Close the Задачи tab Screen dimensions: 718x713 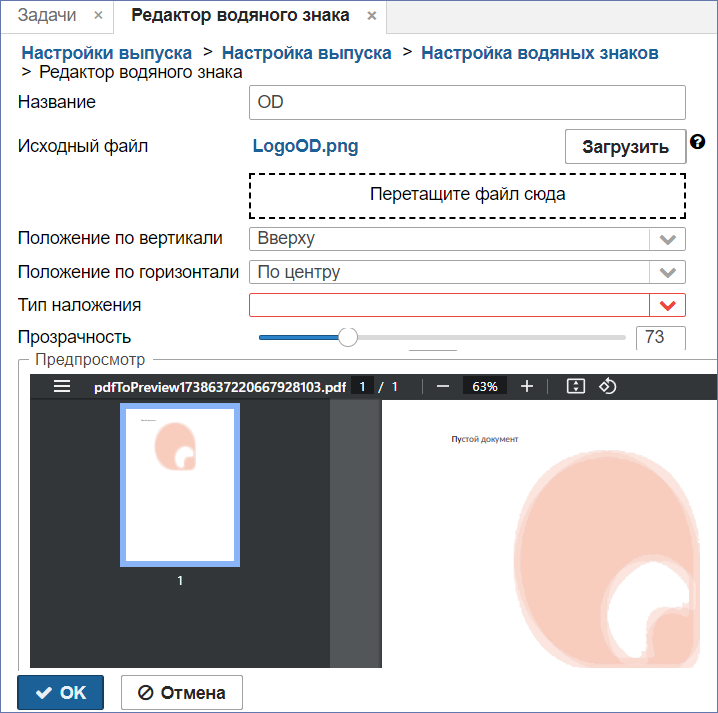click(x=98, y=16)
